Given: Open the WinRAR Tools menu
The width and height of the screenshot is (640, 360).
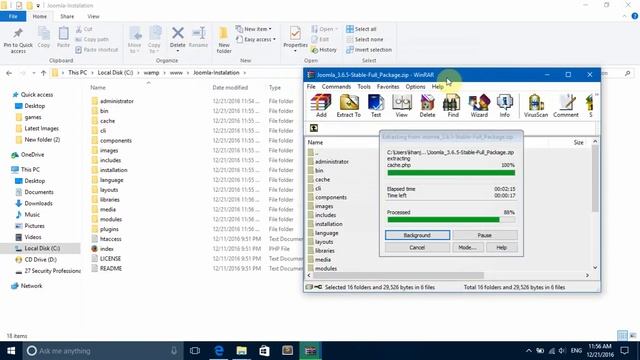Looking at the screenshot, I should tap(364, 87).
